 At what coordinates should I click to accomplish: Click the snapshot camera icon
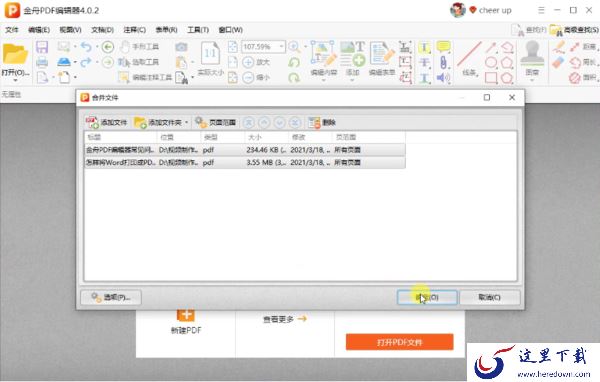click(181, 47)
